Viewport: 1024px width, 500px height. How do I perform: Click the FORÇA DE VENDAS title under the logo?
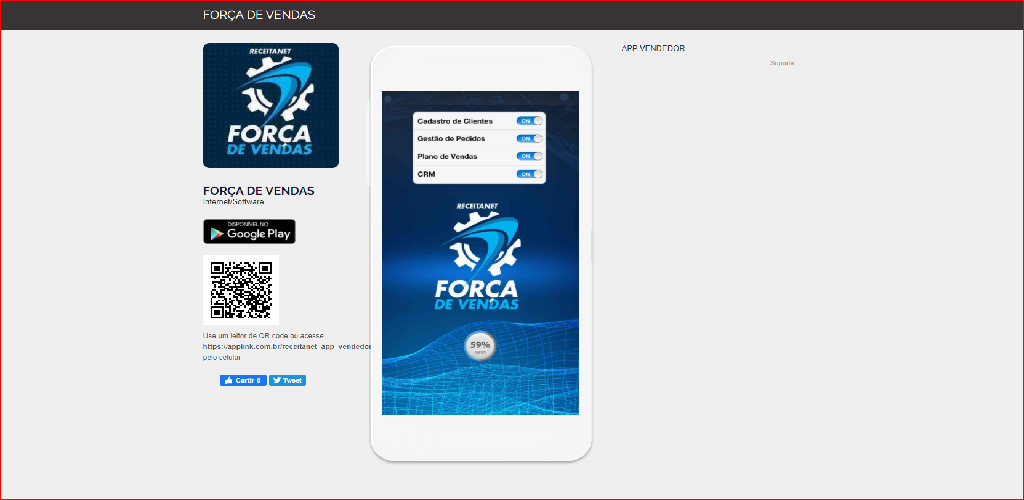pyautogui.click(x=259, y=191)
